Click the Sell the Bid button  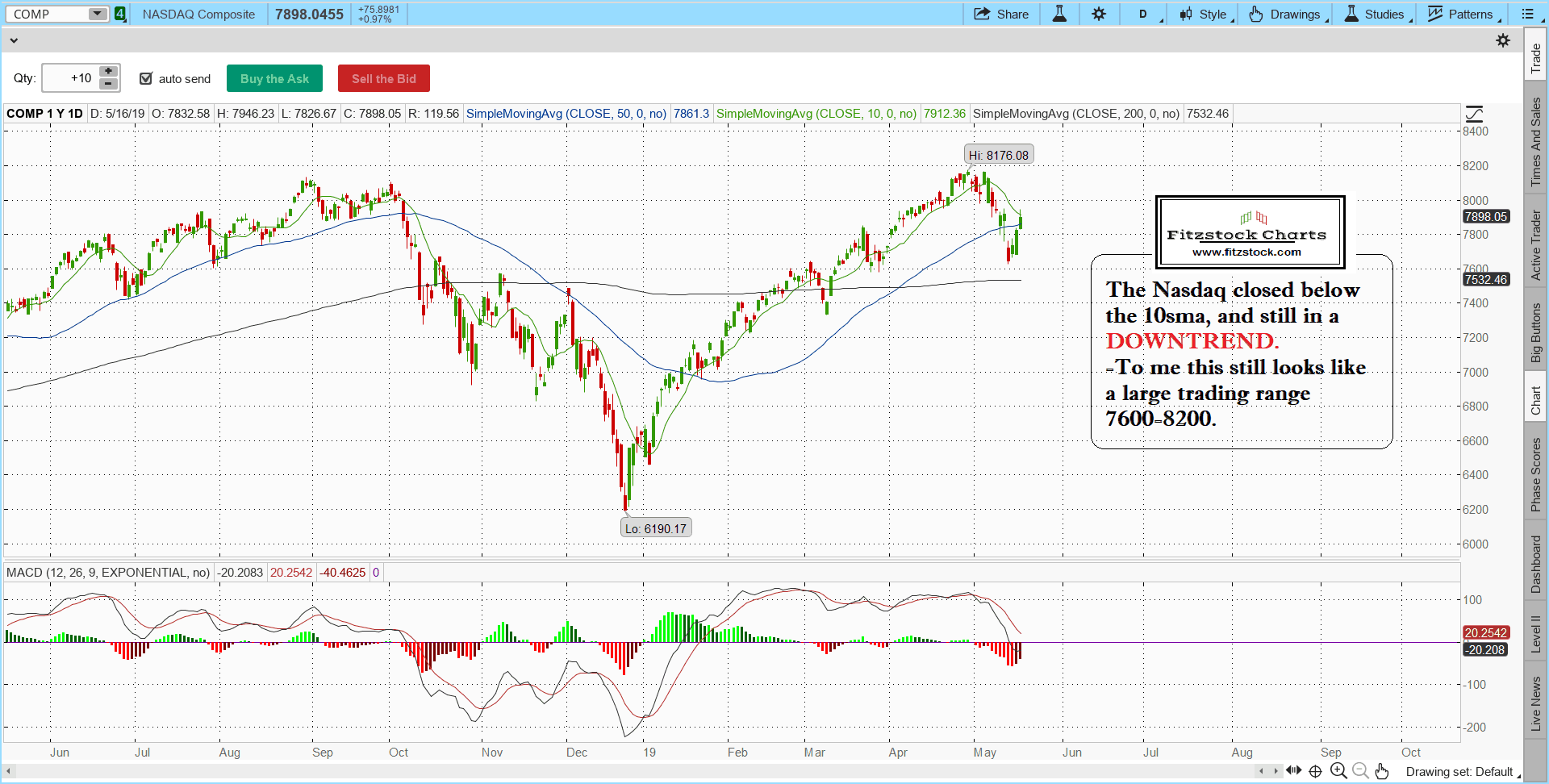383,78
